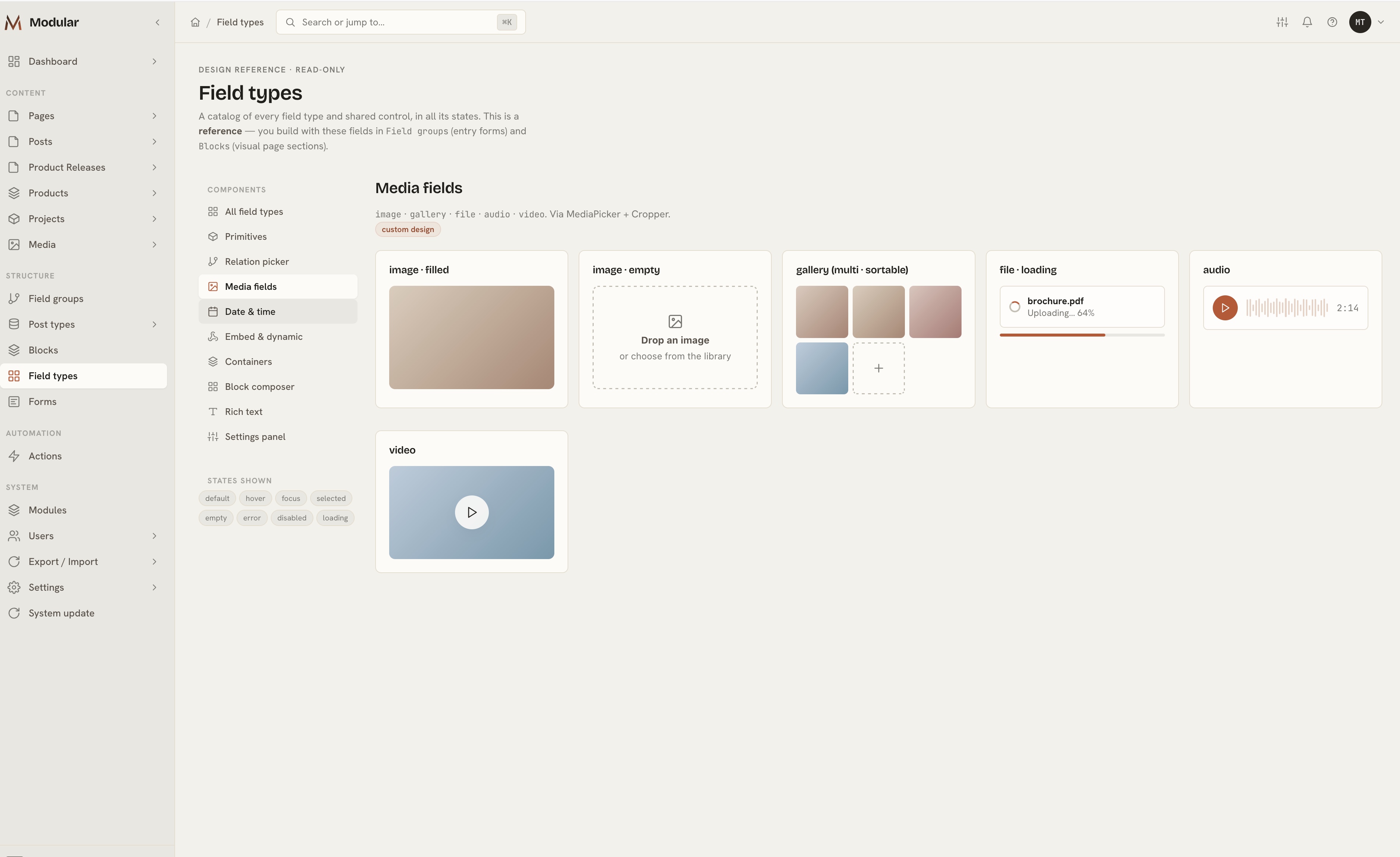Click the spinner beside brochure.pdf
Screen dimensions: 1400x857
(1014, 307)
